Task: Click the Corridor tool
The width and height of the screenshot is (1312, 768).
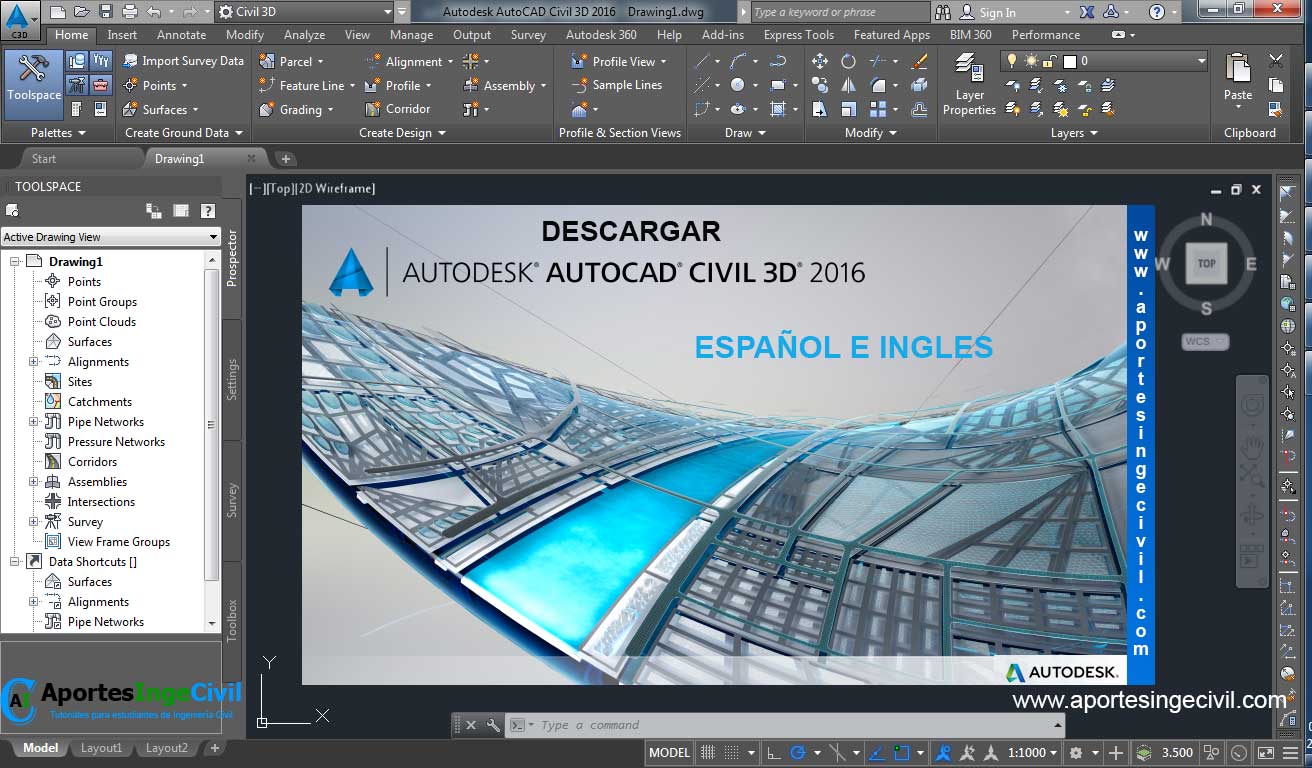Action: (398, 109)
